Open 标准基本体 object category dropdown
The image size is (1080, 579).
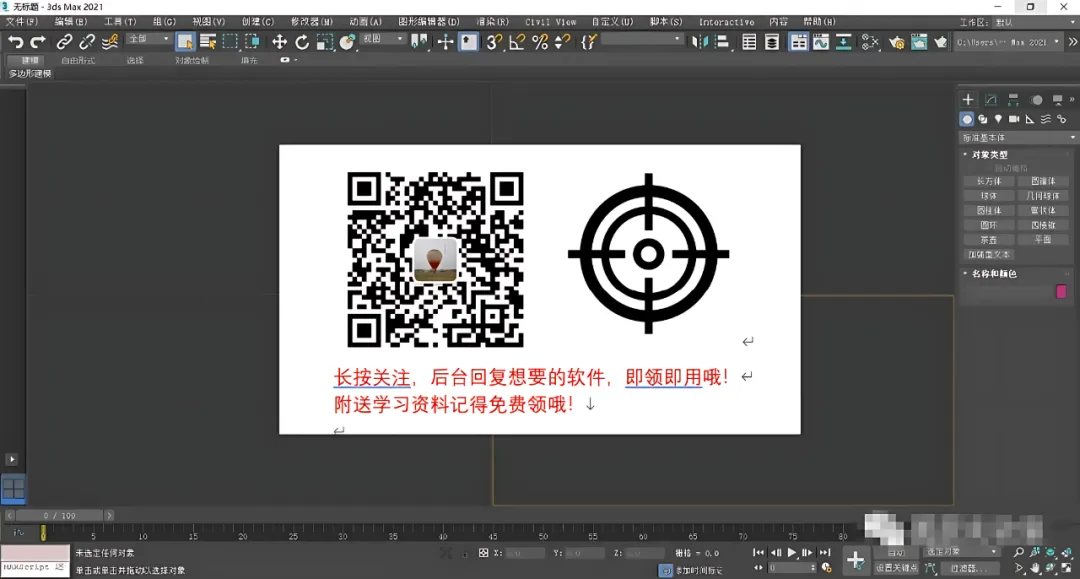(1018, 138)
